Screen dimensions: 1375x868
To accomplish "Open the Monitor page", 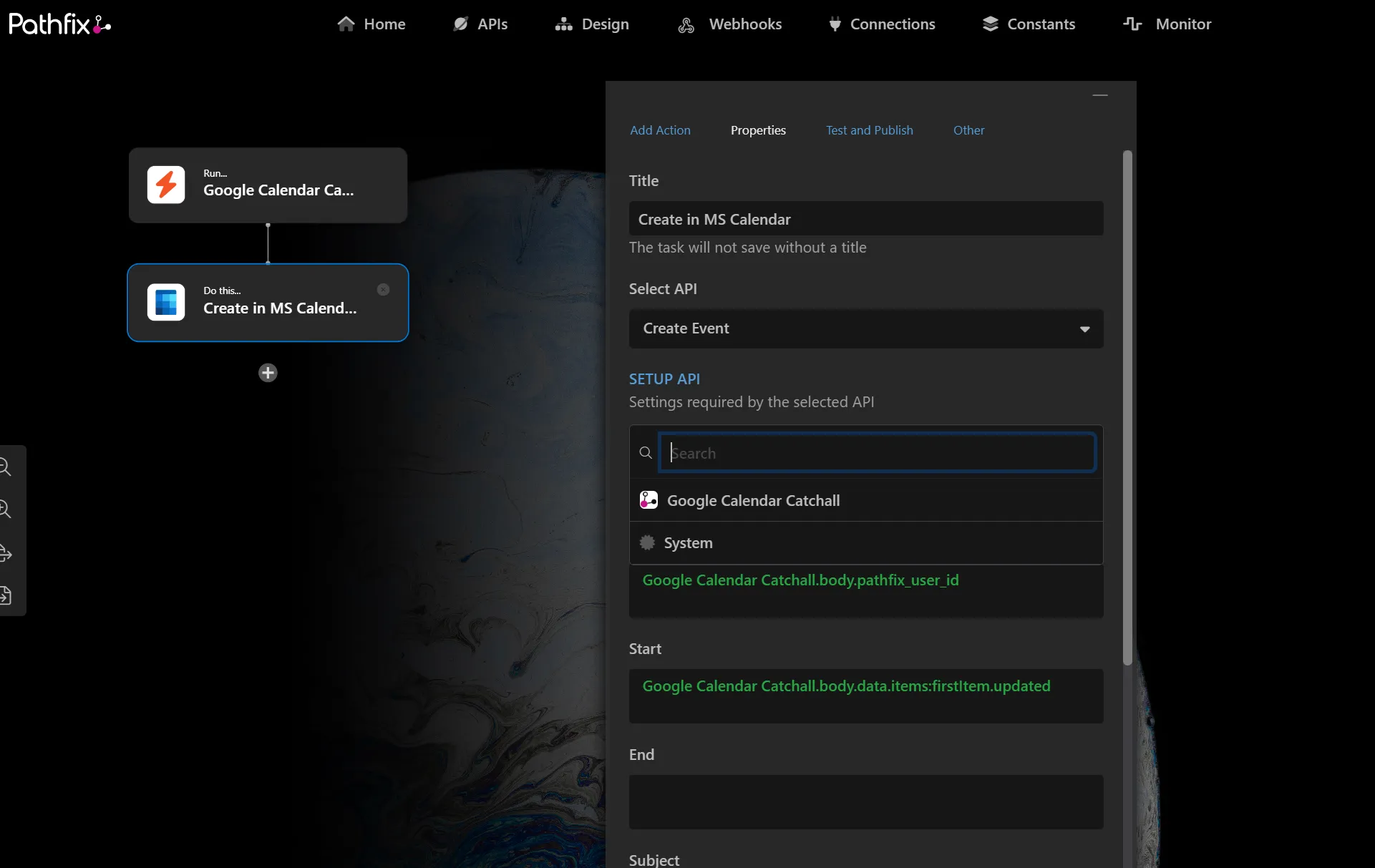I will click(x=1167, y=24).
